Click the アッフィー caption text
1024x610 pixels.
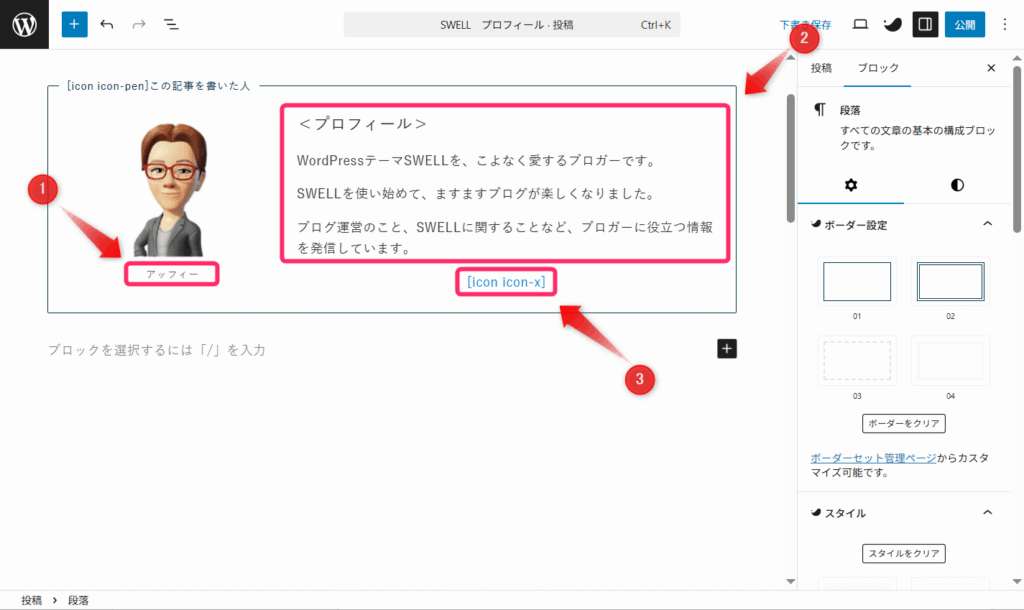(172, 274)
